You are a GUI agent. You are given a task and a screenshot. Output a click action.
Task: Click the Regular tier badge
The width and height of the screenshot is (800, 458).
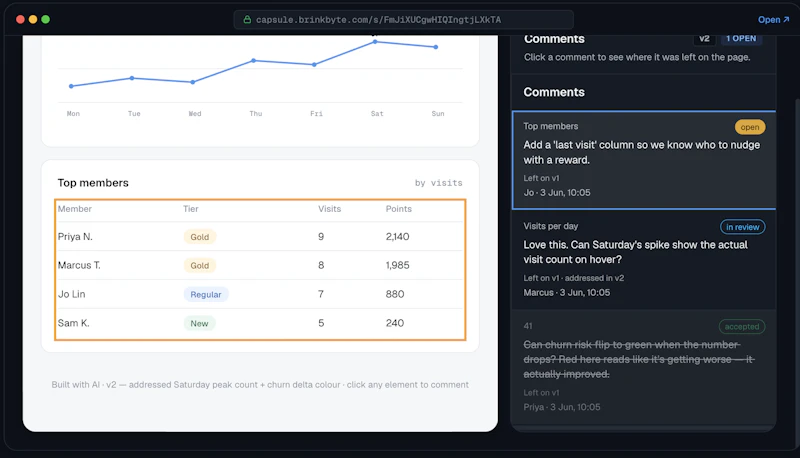pyautogui.click(x=206, y=294)
